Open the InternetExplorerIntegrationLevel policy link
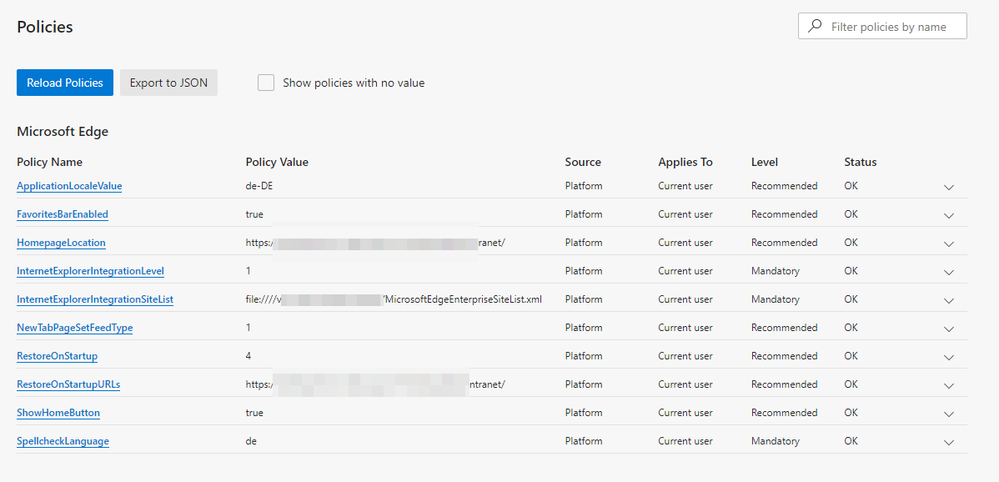The image size is (999, 482). (x=90, y=271)
